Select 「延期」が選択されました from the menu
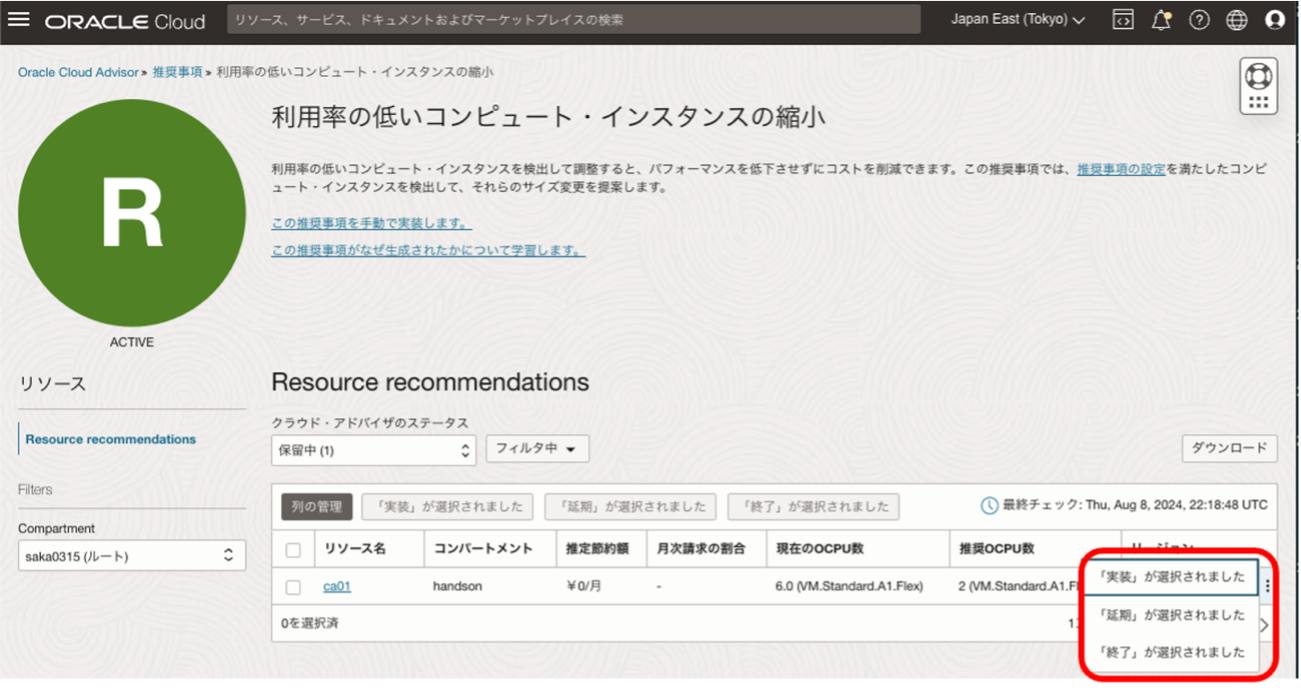The height and width of the screenshot is (690, 1301). click(x=1170, y=614)
